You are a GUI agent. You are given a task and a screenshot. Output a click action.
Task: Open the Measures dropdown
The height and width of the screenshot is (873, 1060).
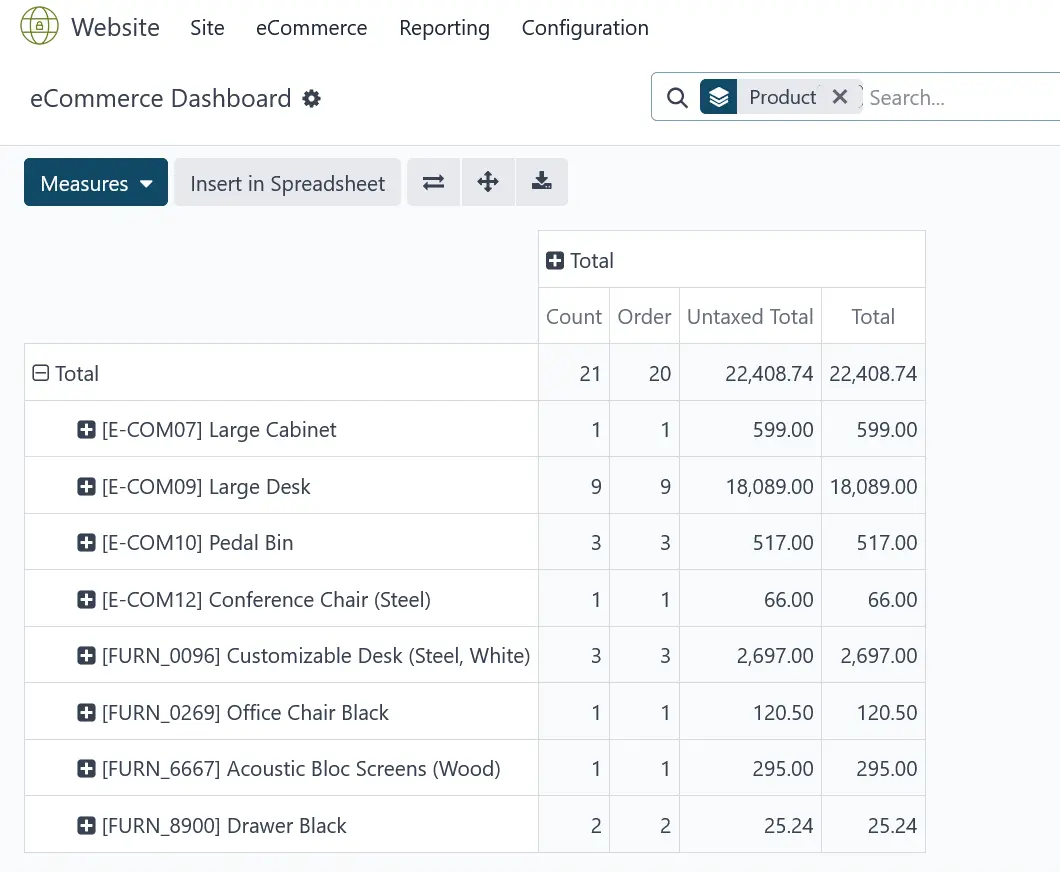(x=96, y=183)
